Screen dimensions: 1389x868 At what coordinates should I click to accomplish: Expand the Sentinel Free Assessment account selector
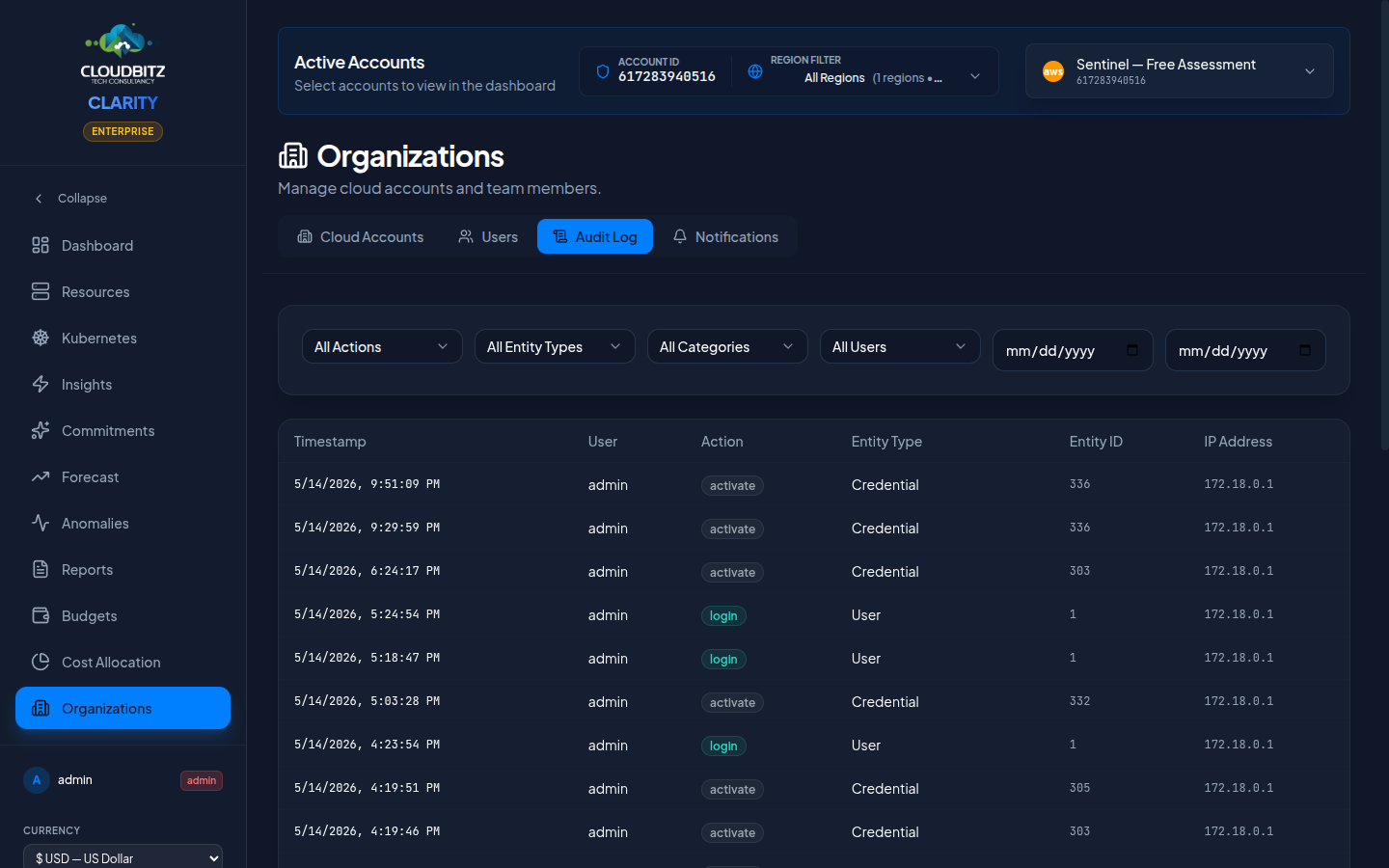pyautogui.click(x=1179, y=71)
